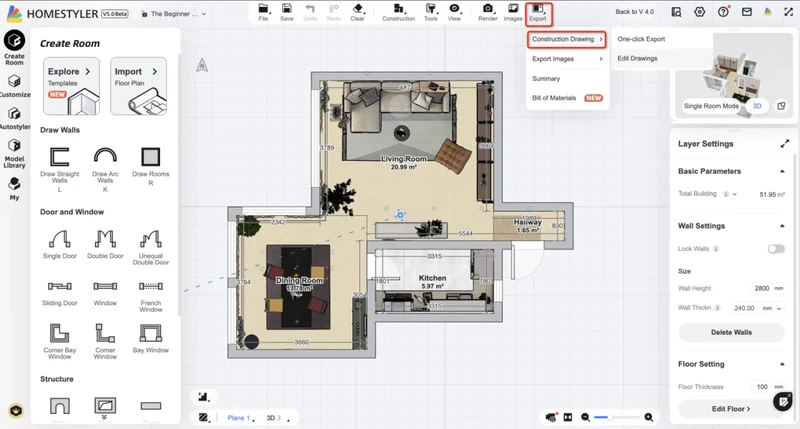Toggle the Lock Walls switch
The width and height of the screenshot is (800, 429).
775,248
